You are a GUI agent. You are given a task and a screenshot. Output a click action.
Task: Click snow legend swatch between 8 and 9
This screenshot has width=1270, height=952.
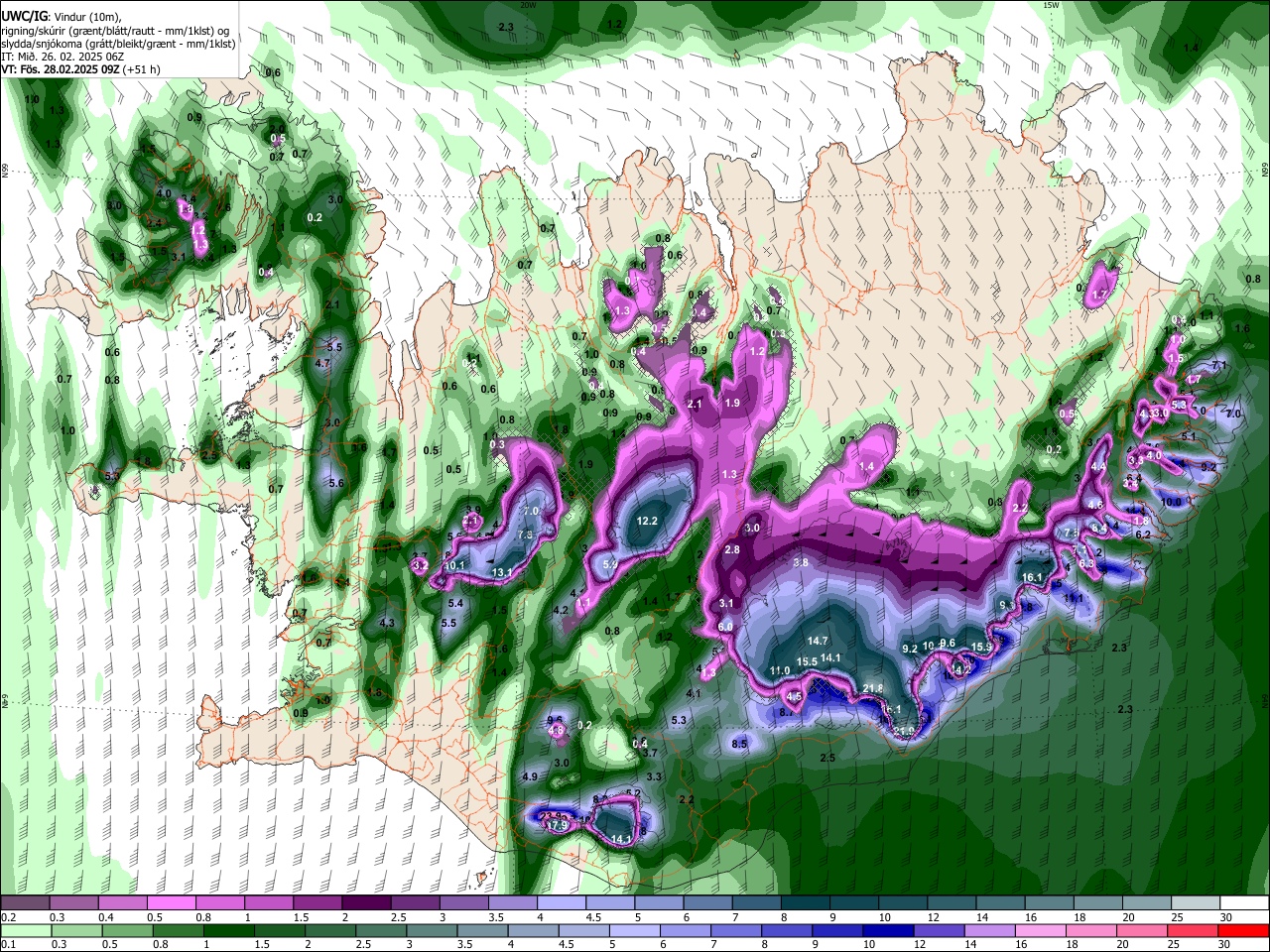(x=806, y=903)
